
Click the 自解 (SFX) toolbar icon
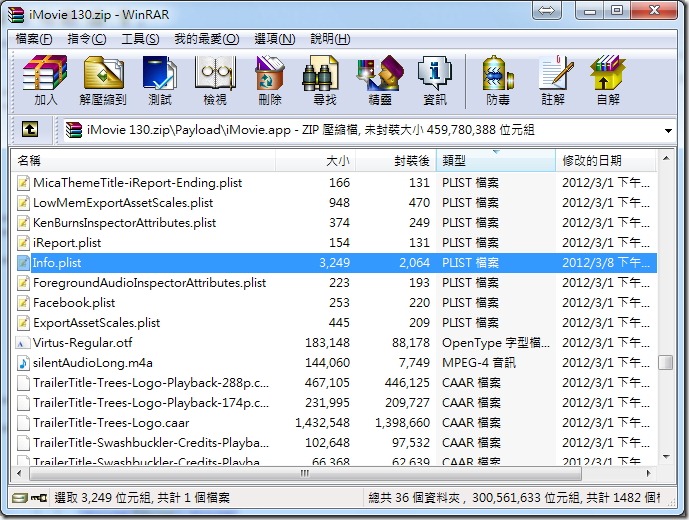(608, 80)
